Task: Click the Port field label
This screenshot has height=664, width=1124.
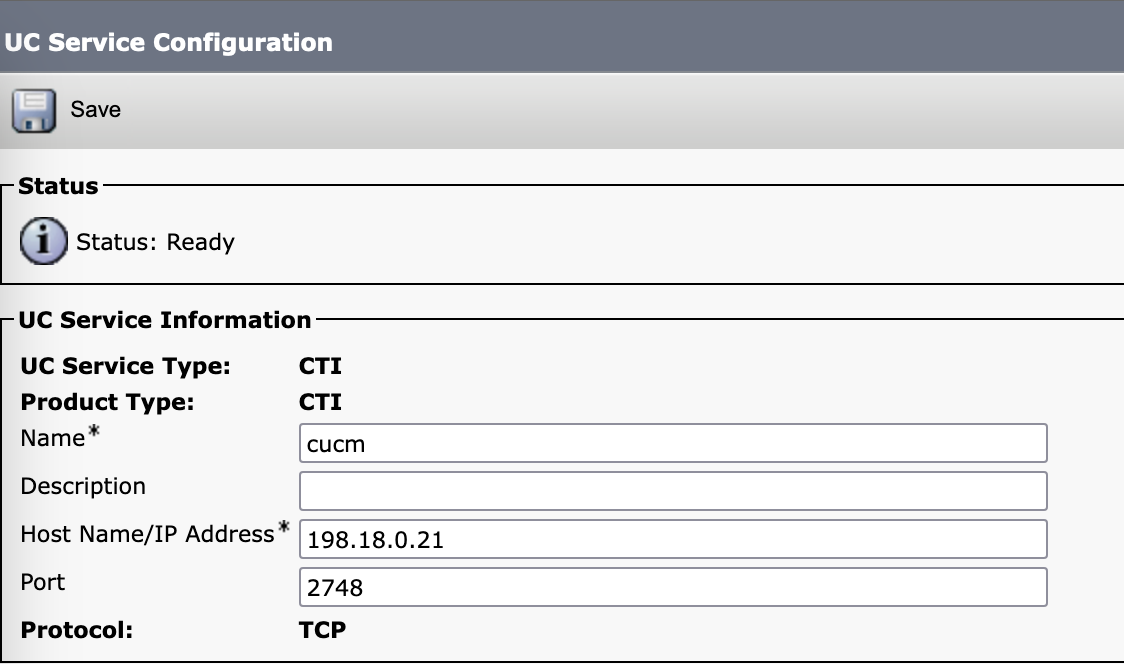Action: coord(43,582)
